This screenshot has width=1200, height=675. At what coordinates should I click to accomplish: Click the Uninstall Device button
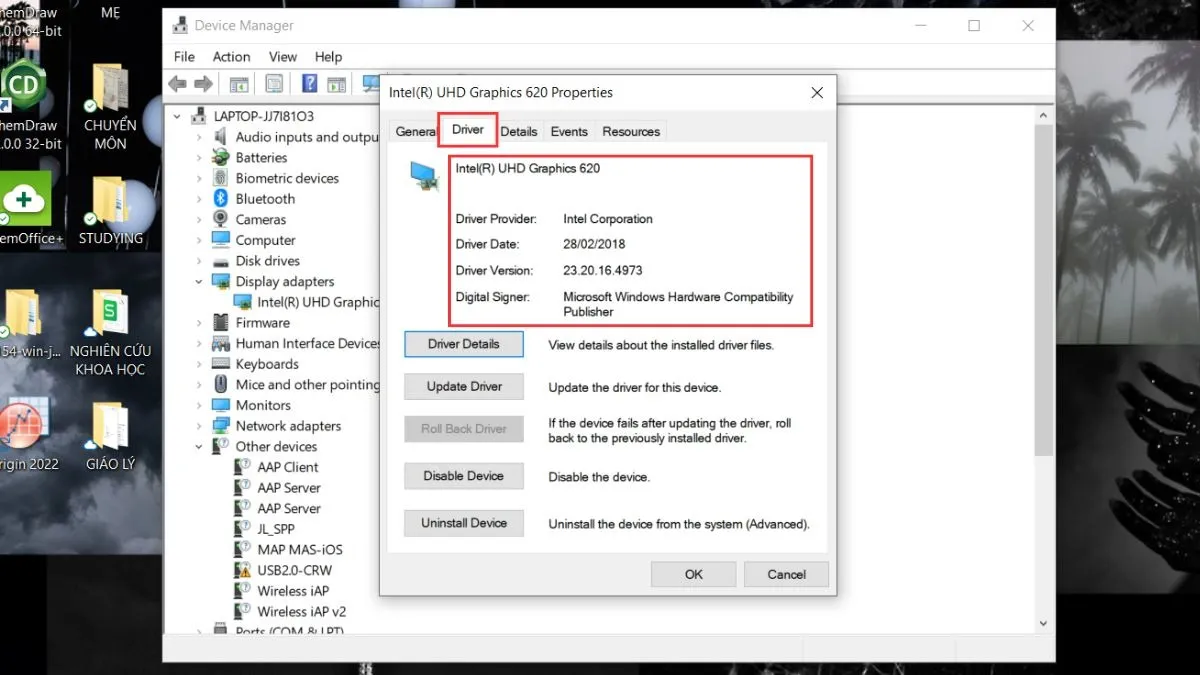[464, 523]
